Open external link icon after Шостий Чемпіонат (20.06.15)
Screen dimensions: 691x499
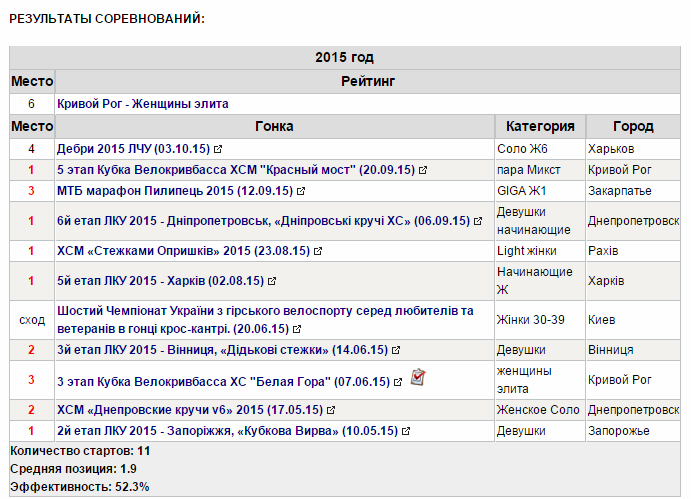pyautogui.click(x=298, y=329)
